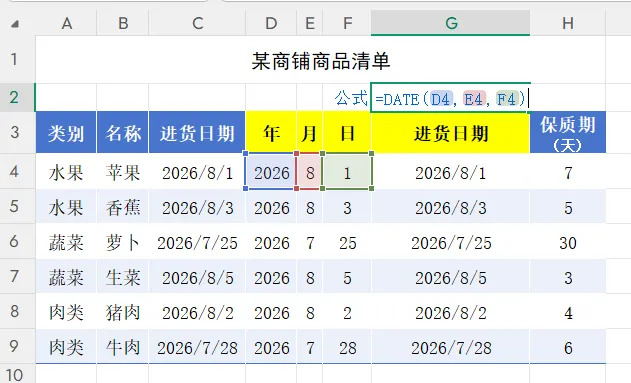Click the blue 进货日期 header in column C
The image size is (631, 383).
(197, 133)
